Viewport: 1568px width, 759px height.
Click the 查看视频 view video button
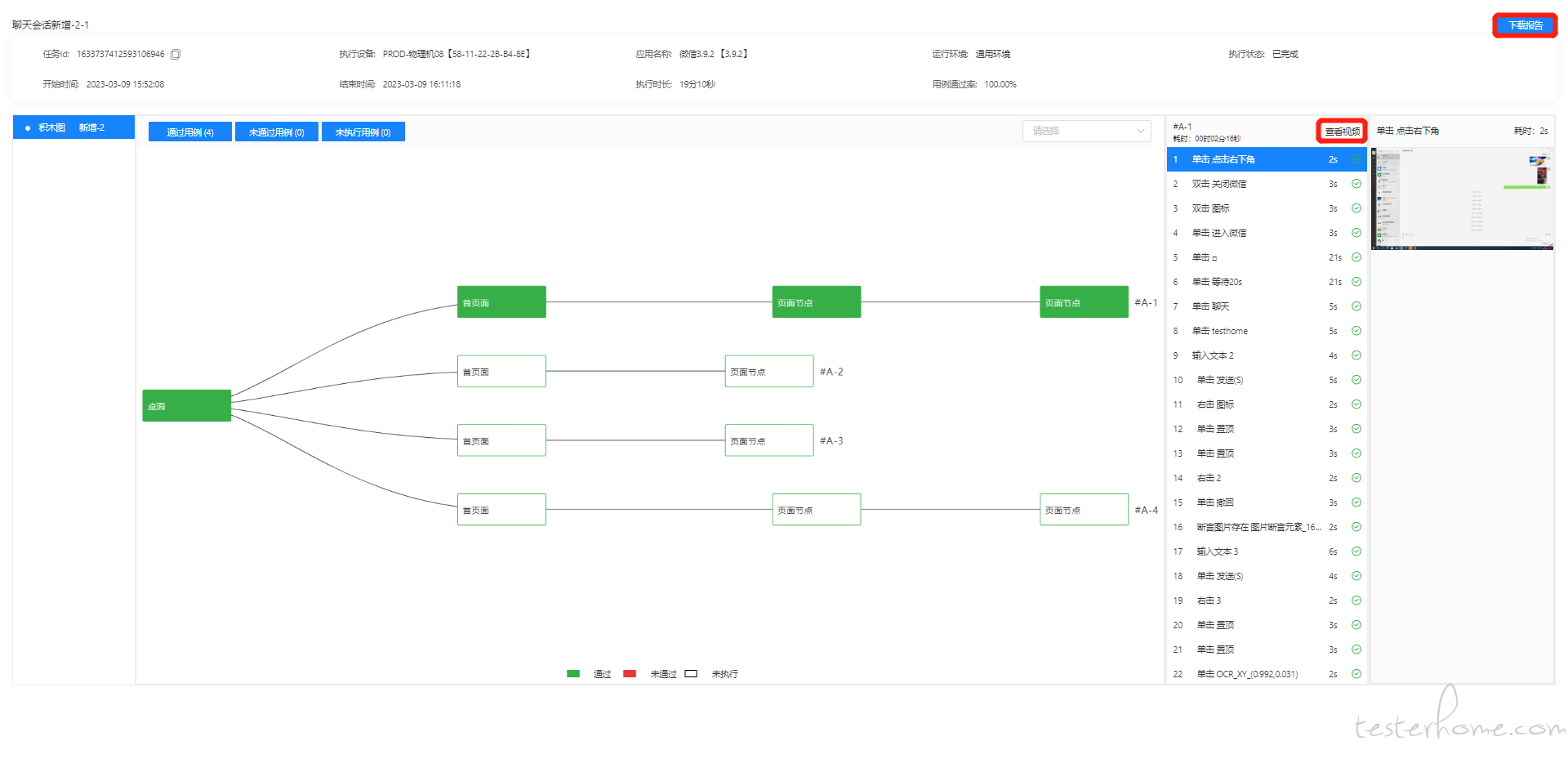(x=1342, y=131)
